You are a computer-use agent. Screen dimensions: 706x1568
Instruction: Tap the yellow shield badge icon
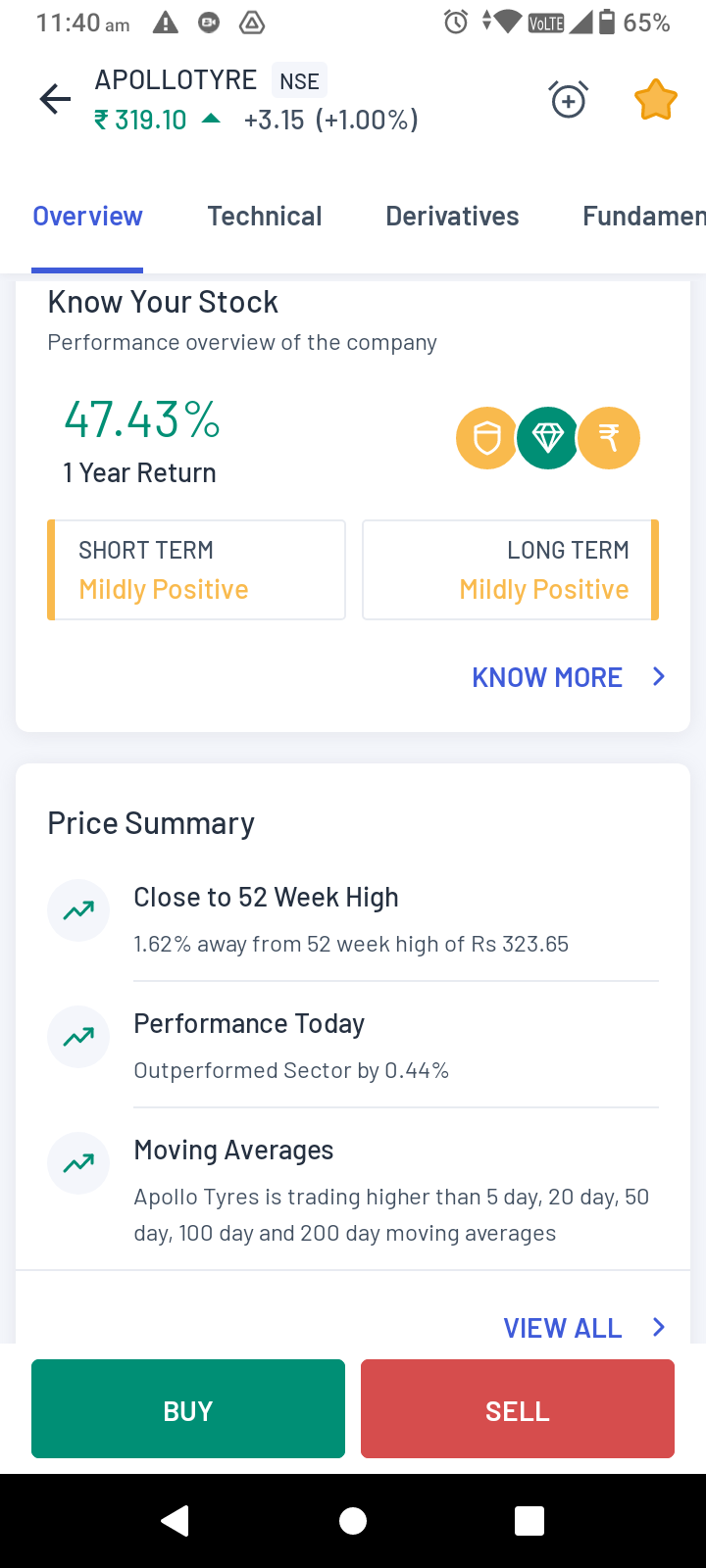[486, 438]
